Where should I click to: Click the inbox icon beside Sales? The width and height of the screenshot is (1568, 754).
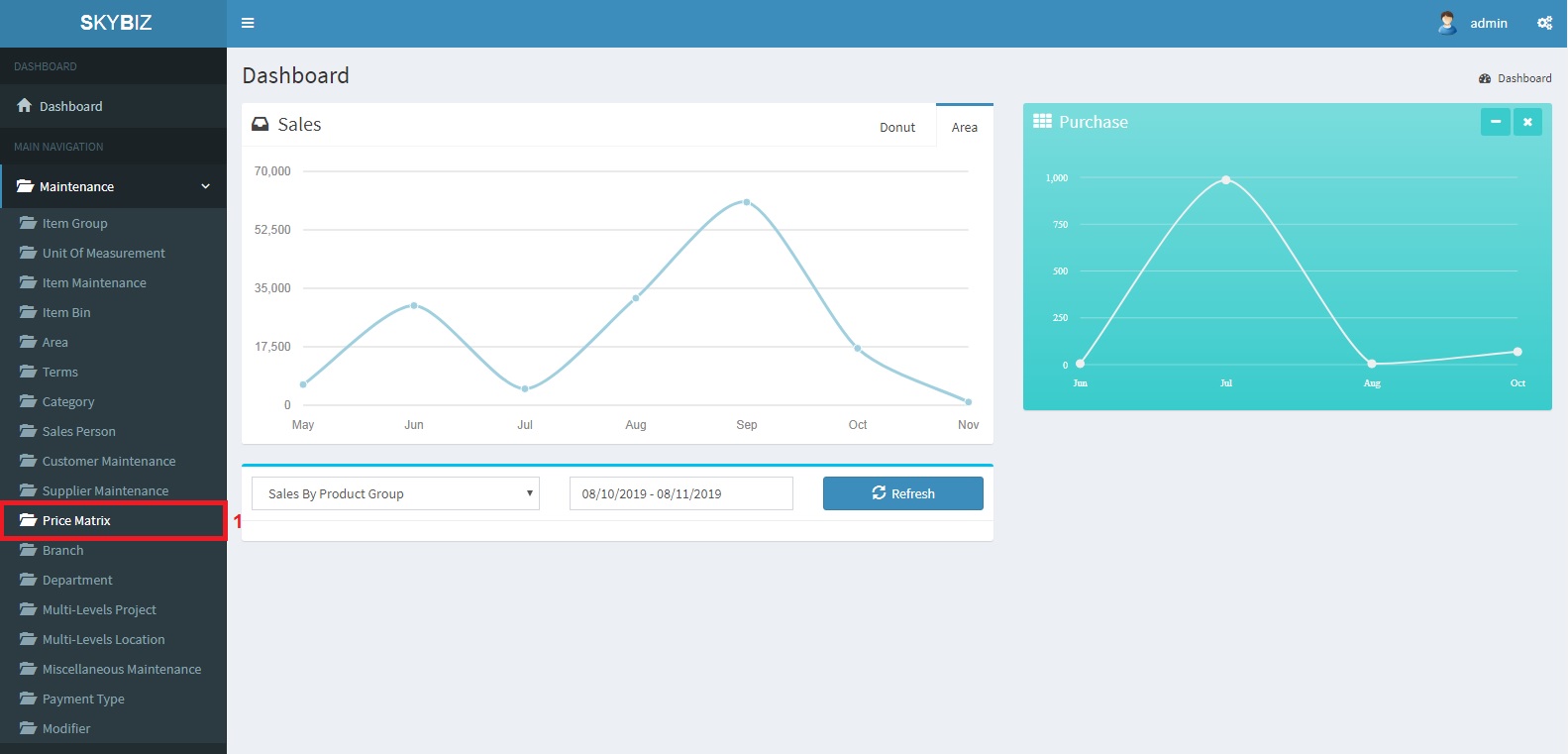coord(261,125)
